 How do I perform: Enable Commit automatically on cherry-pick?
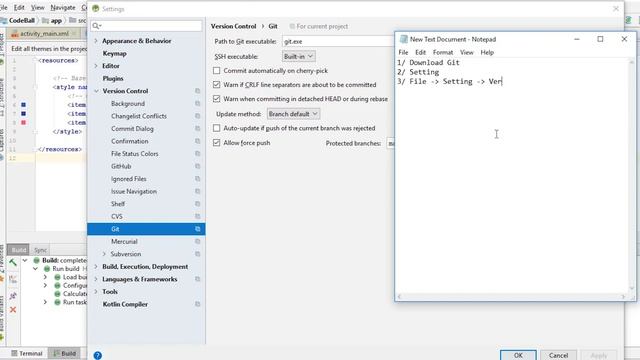[217, 71]
